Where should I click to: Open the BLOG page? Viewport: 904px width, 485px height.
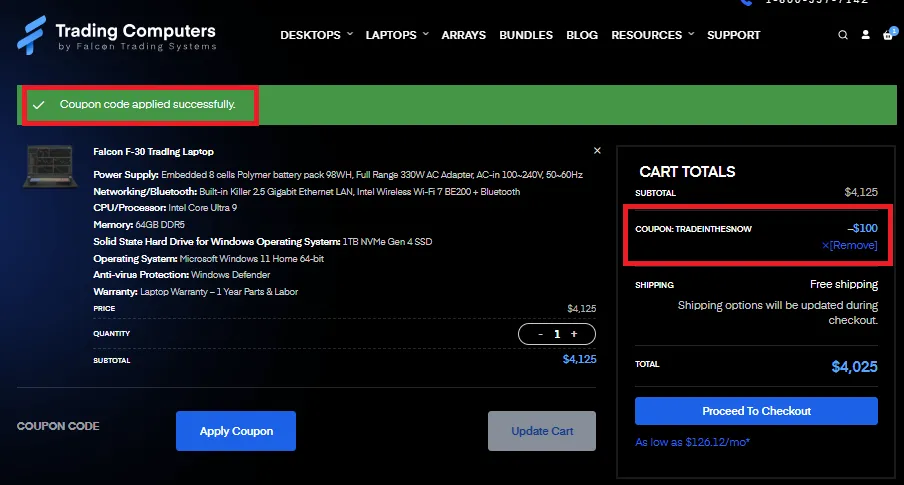point(582,35)
